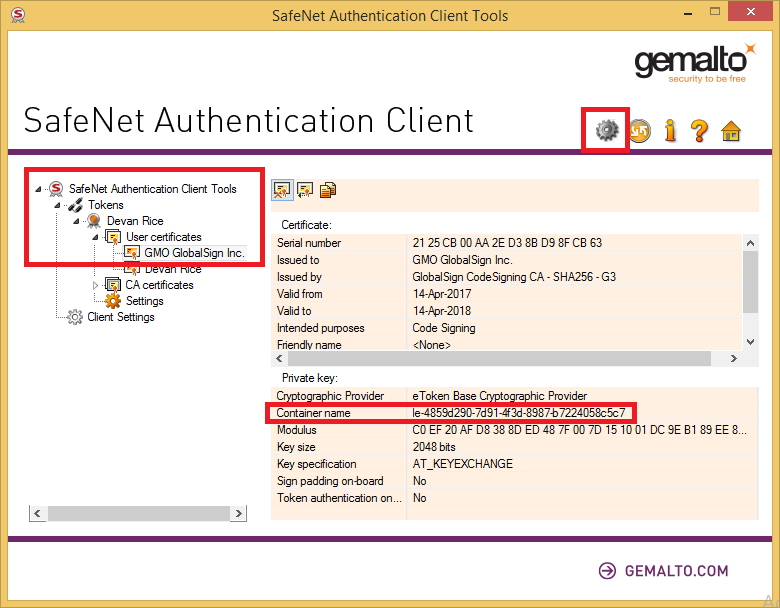Screen dimensions: 780x608
Task: Minimize the SafeNet window
Action: pos(688,12)
